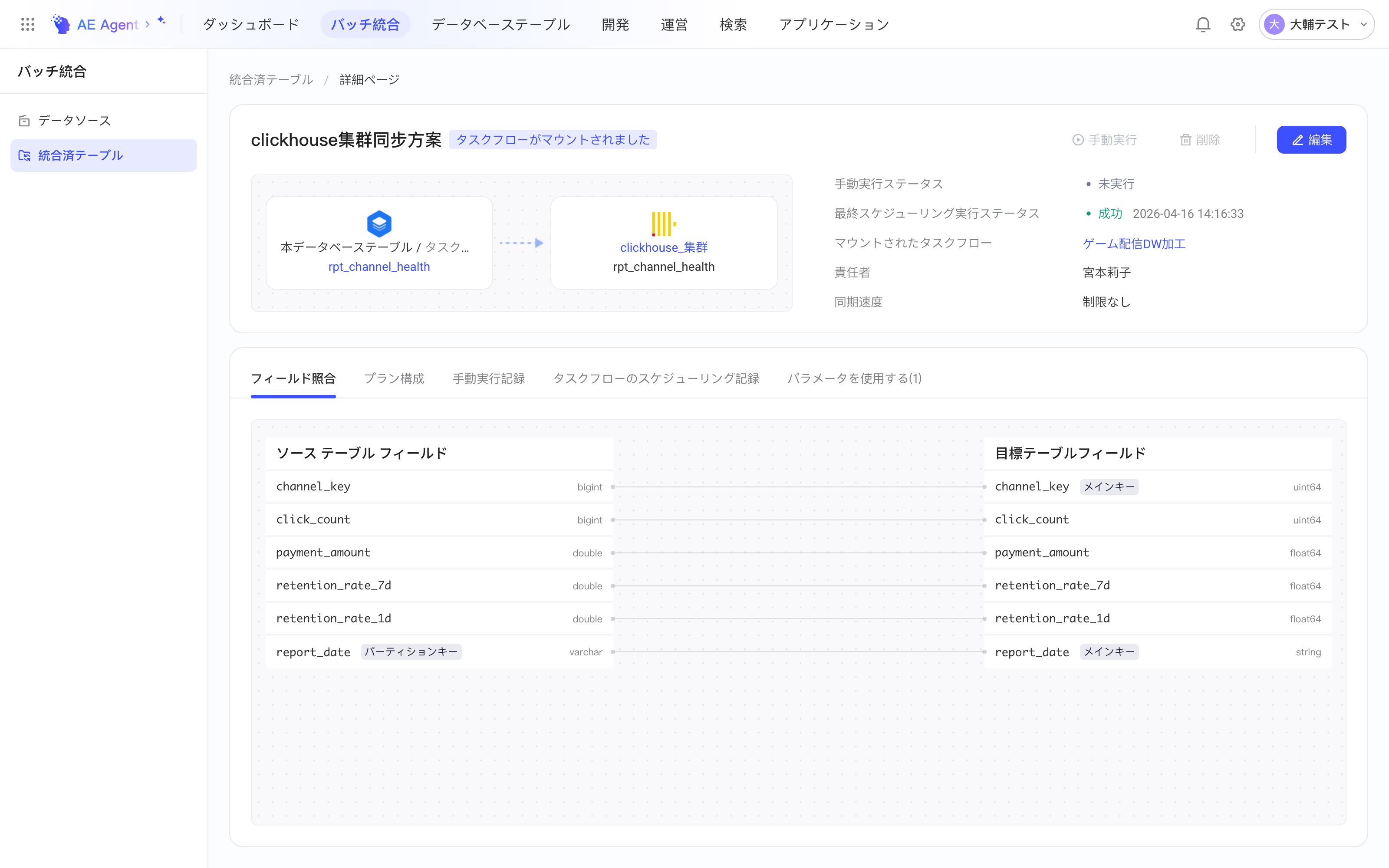Click the blue source database hexagon icon

[x=379, y=224]
